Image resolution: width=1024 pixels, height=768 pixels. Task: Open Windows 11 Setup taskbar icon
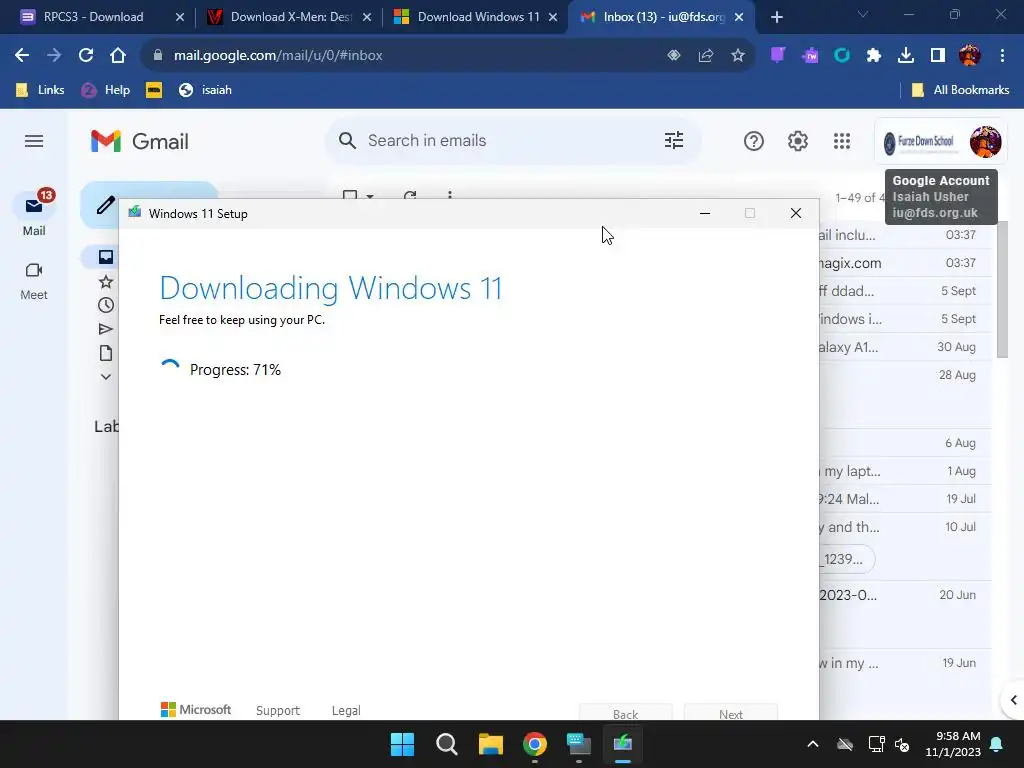click(623, 744)
